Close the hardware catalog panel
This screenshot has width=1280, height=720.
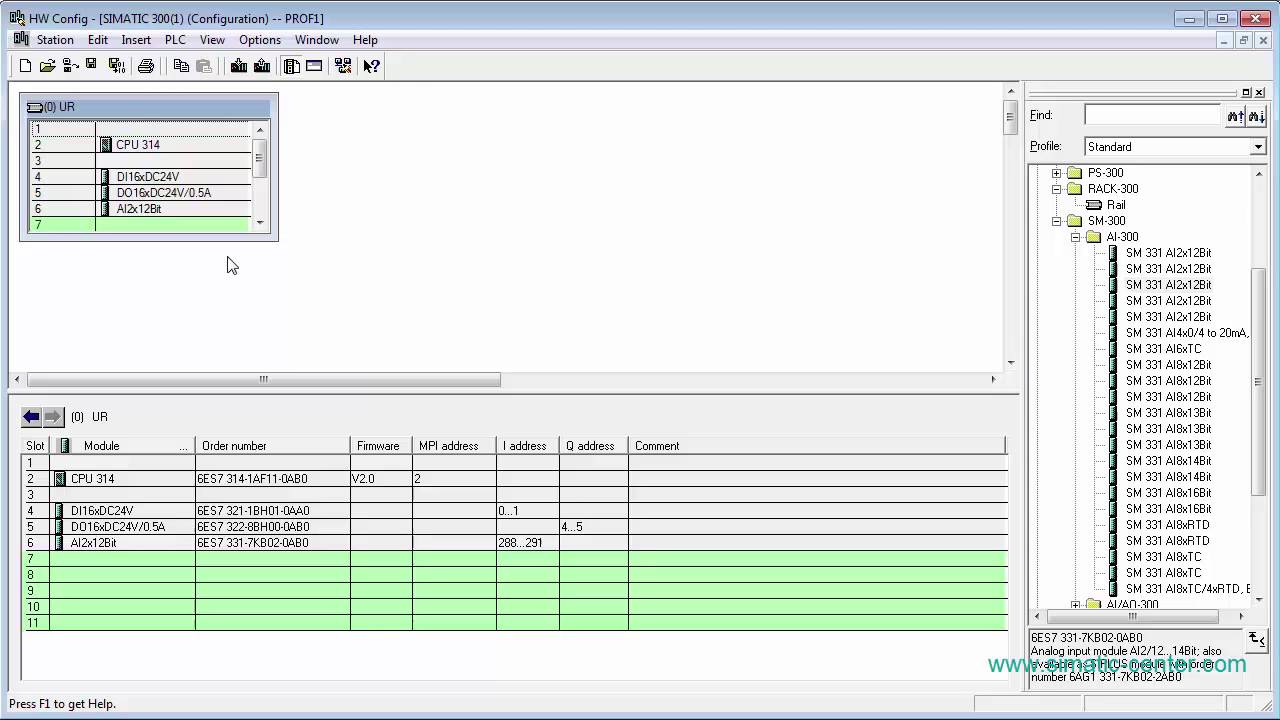coord(1259,93)
